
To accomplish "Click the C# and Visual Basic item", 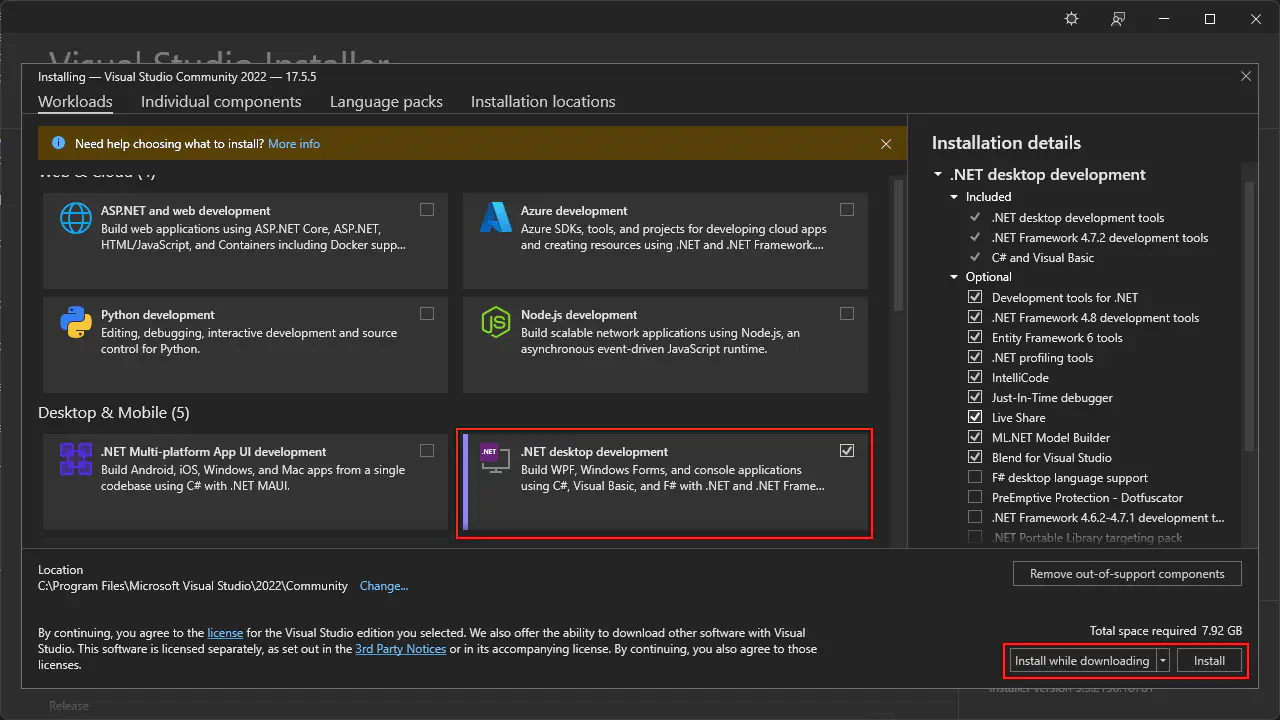I will coord(1043,257).
